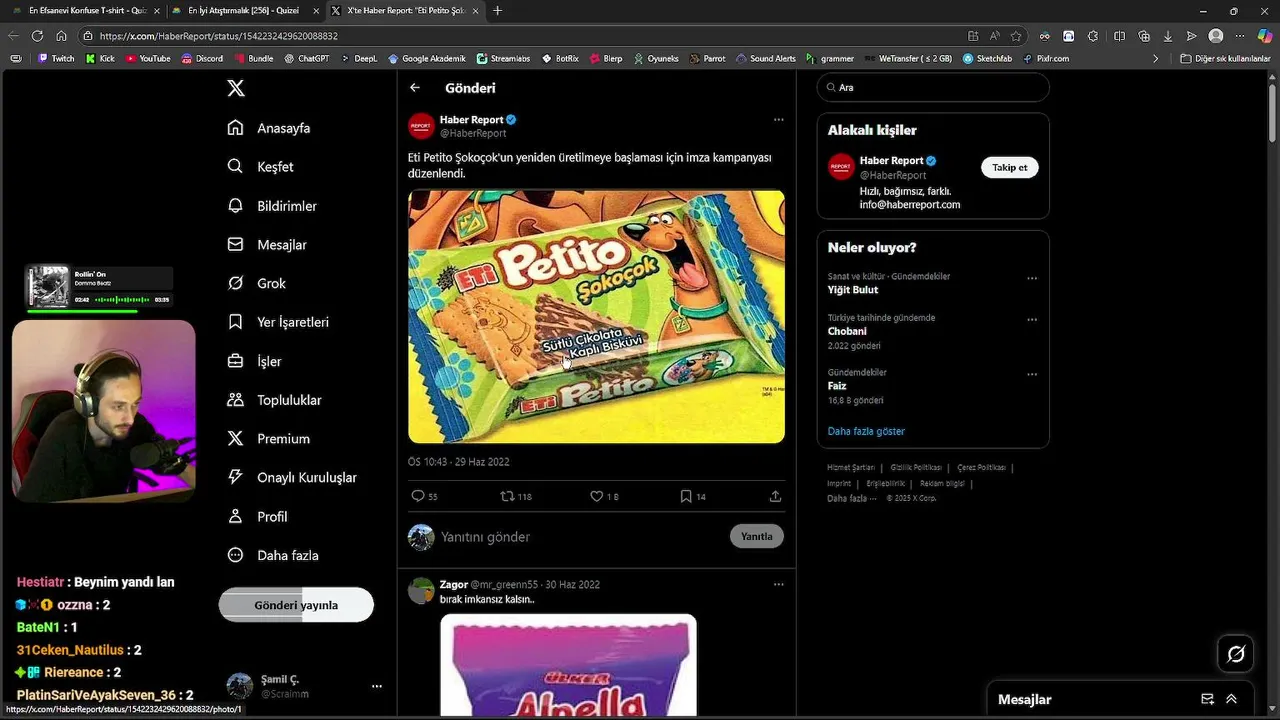Screen dimensions: 1280x720
Task: Show more bookmarks chevron
Action: tap(1156, 59)
